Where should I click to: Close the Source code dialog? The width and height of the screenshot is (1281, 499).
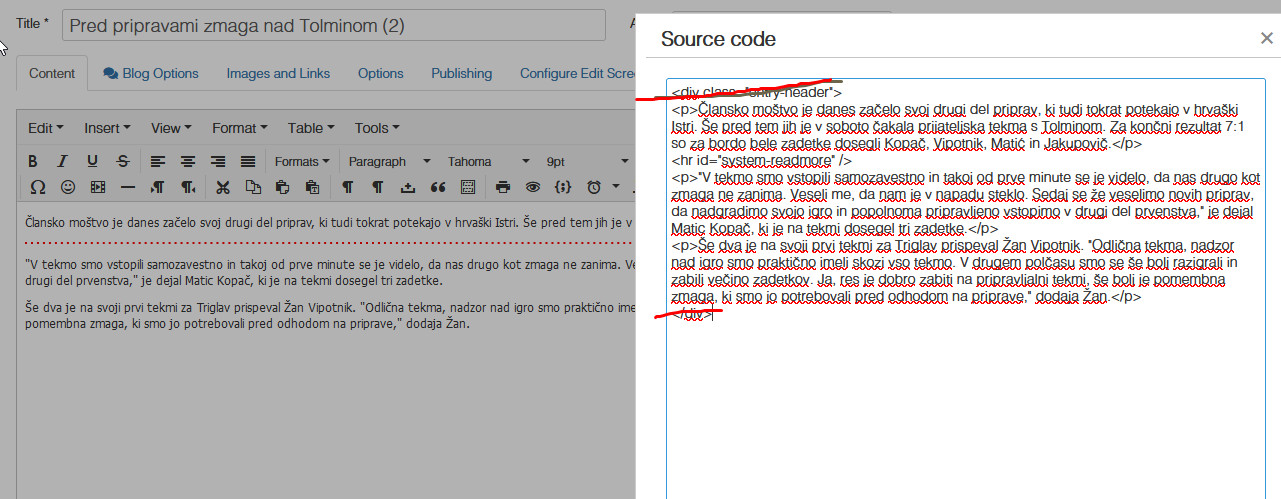point(1266,39)
